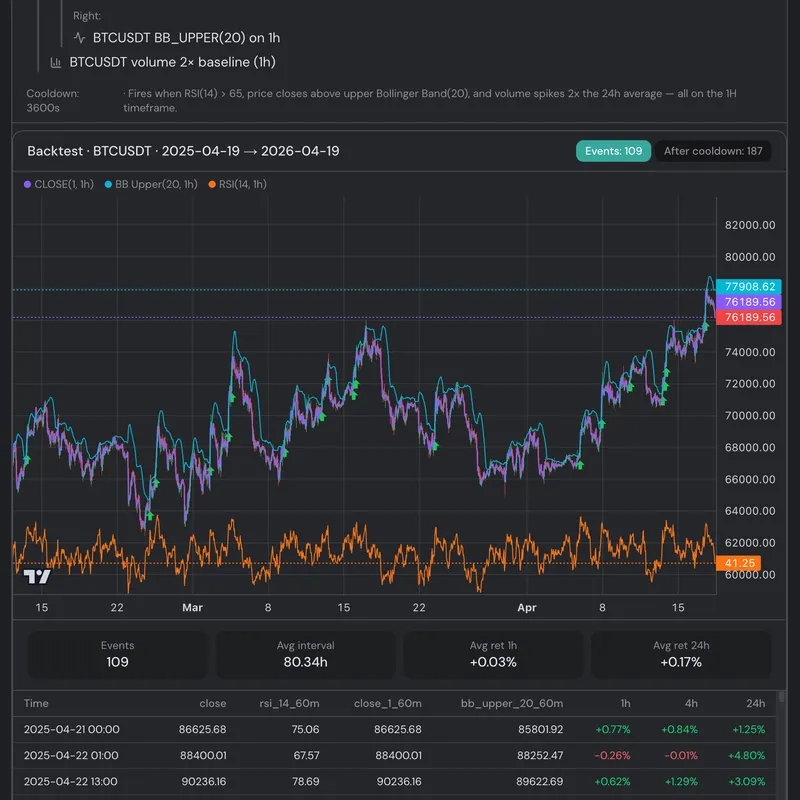Select the 2025-04-22 01:00 row time
The image size is (800, 800).
71,756
